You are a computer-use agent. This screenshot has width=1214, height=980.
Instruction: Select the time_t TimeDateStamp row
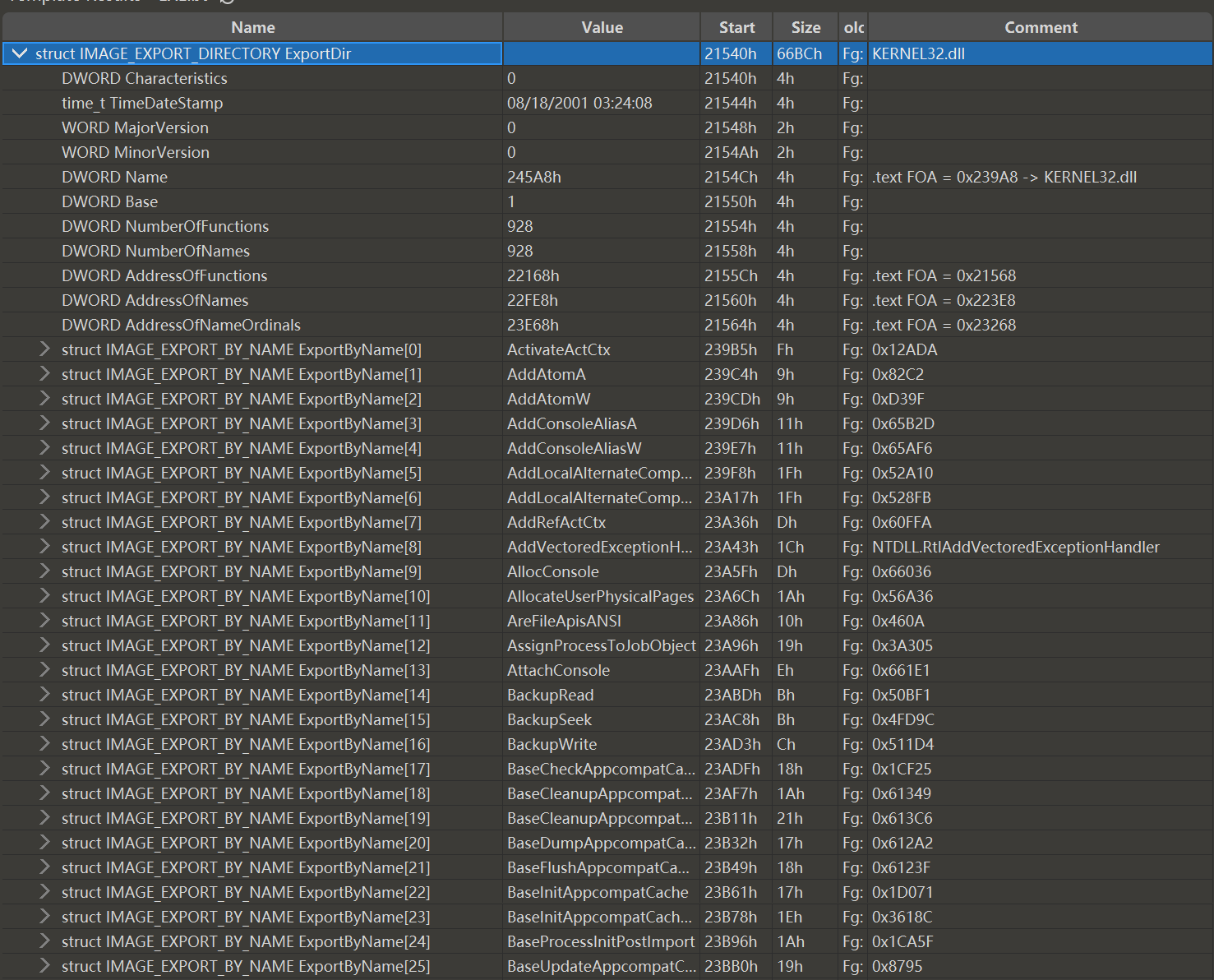tap(607, 103)
